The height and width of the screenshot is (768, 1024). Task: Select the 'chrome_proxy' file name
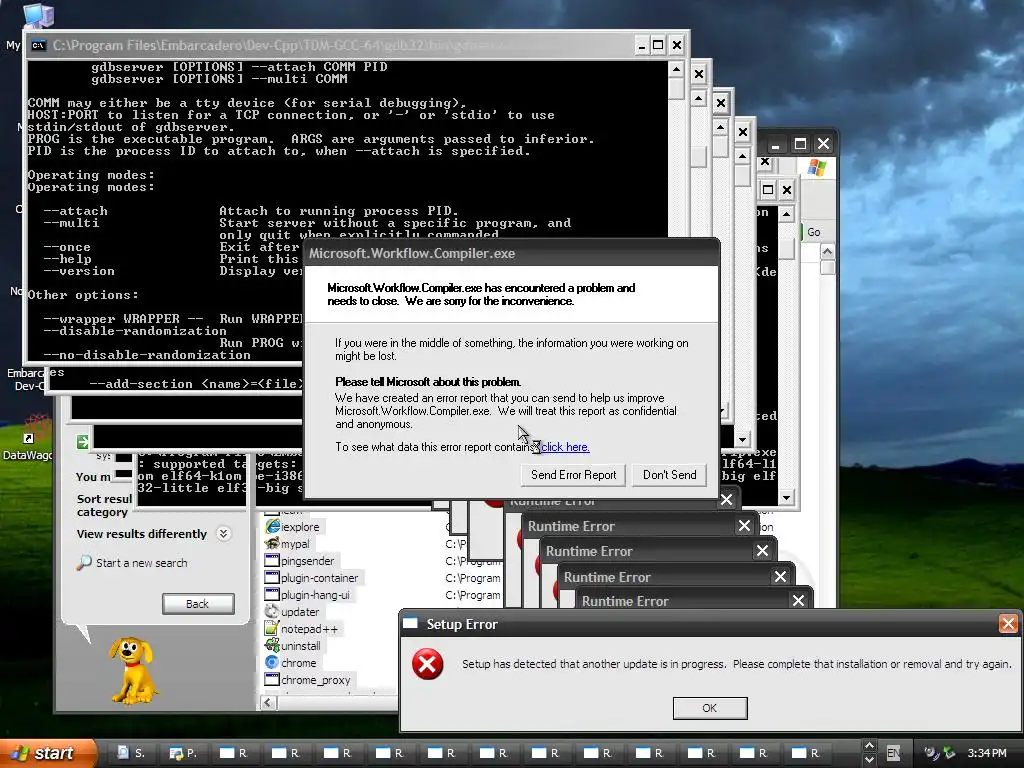pos(316,680)
